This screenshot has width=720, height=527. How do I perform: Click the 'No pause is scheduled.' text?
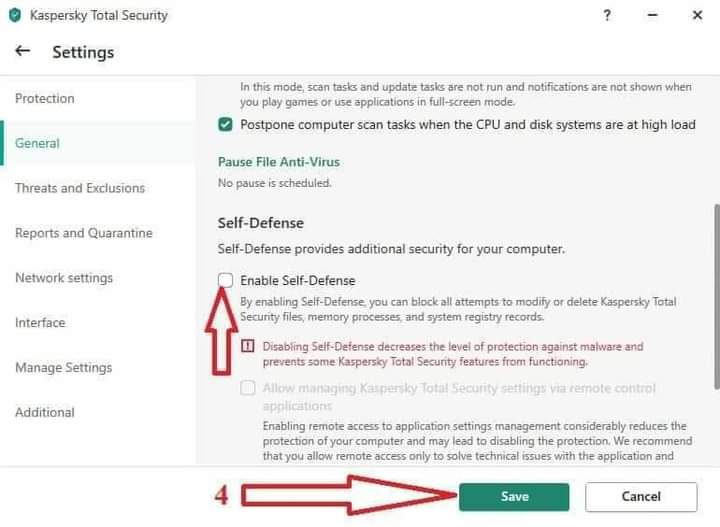(274, 183)
